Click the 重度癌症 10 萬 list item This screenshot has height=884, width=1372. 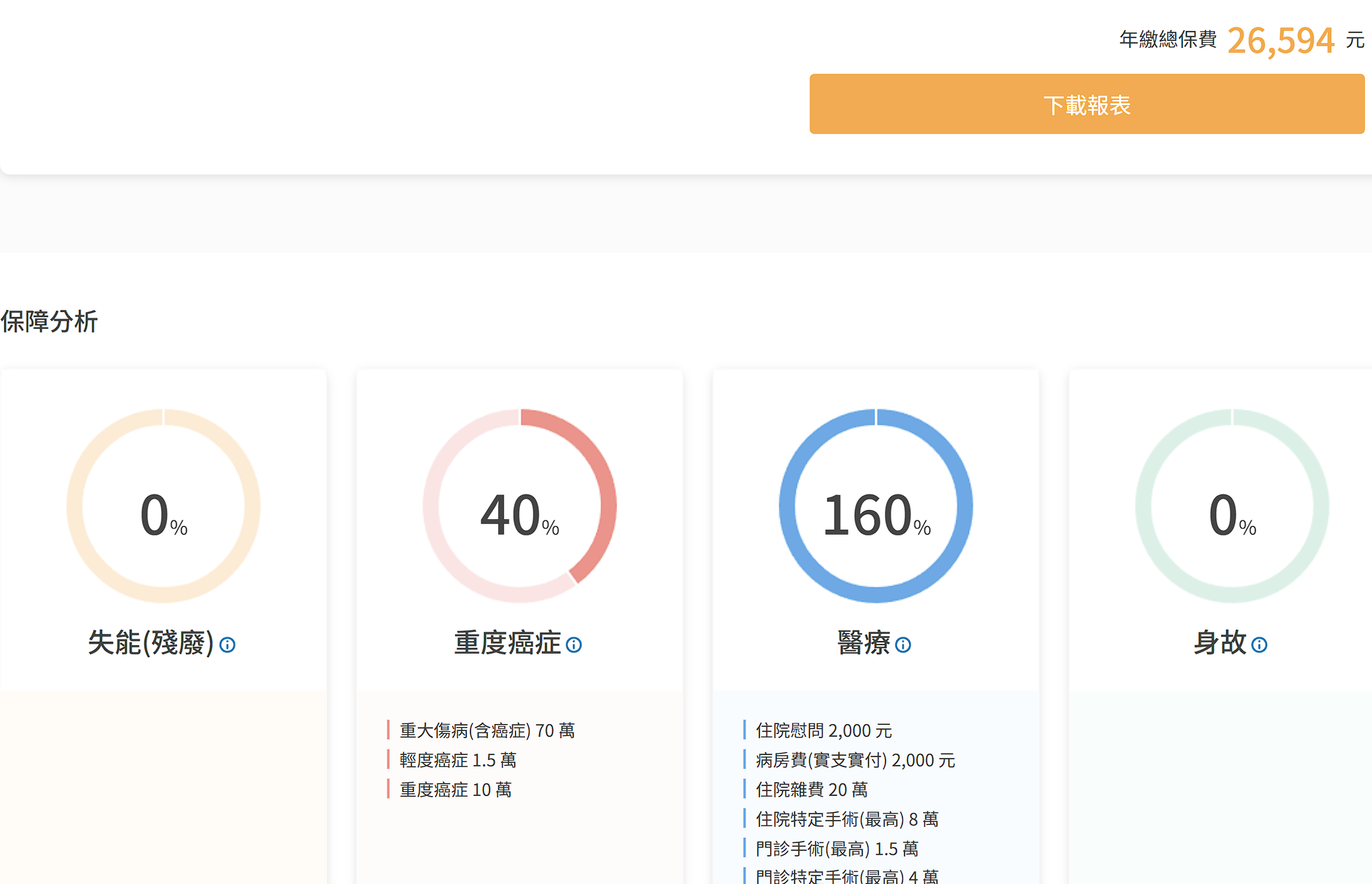point(455,790)
